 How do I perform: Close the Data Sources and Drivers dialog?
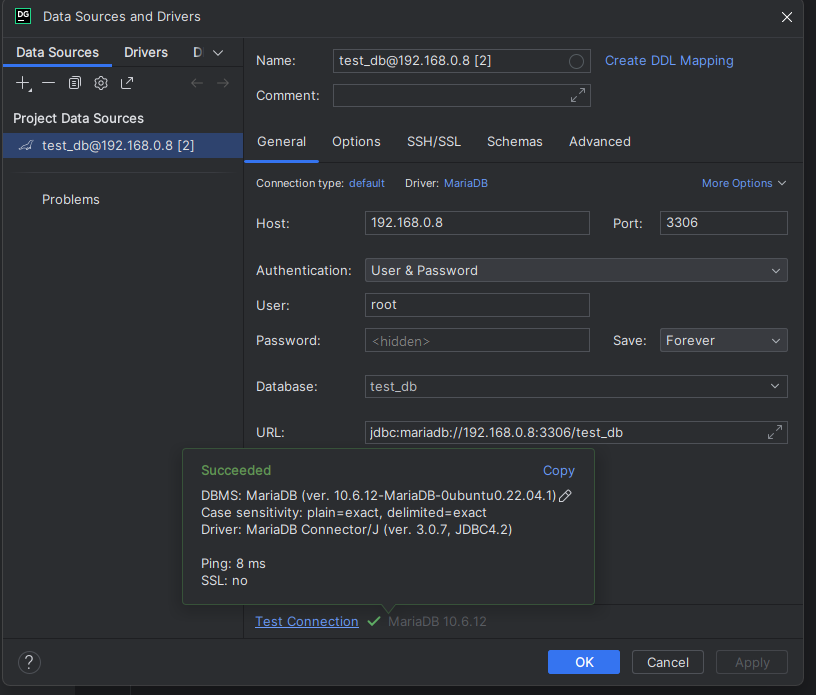coord(787,17)
